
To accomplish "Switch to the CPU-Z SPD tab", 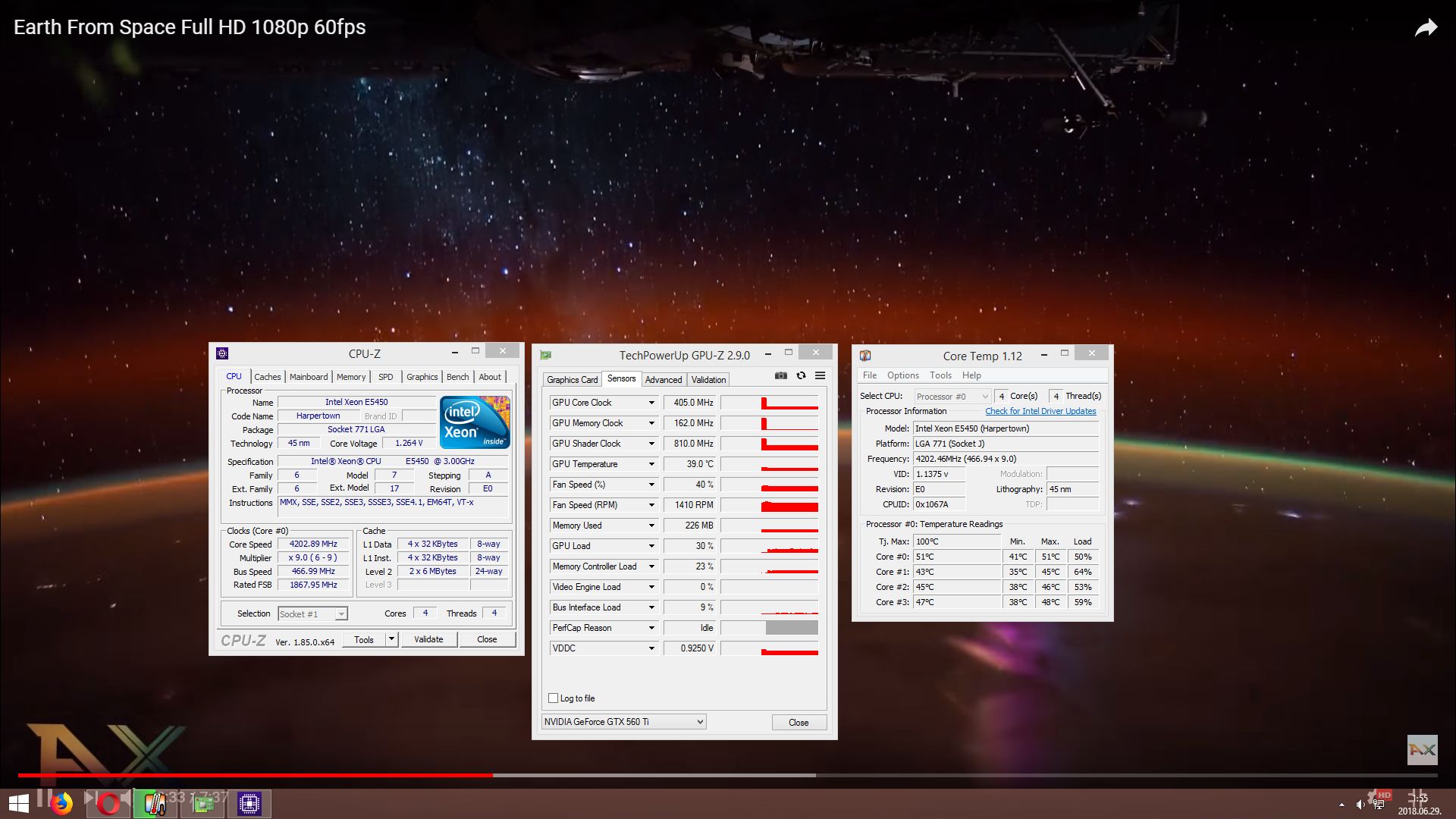I will click(386, 377).
